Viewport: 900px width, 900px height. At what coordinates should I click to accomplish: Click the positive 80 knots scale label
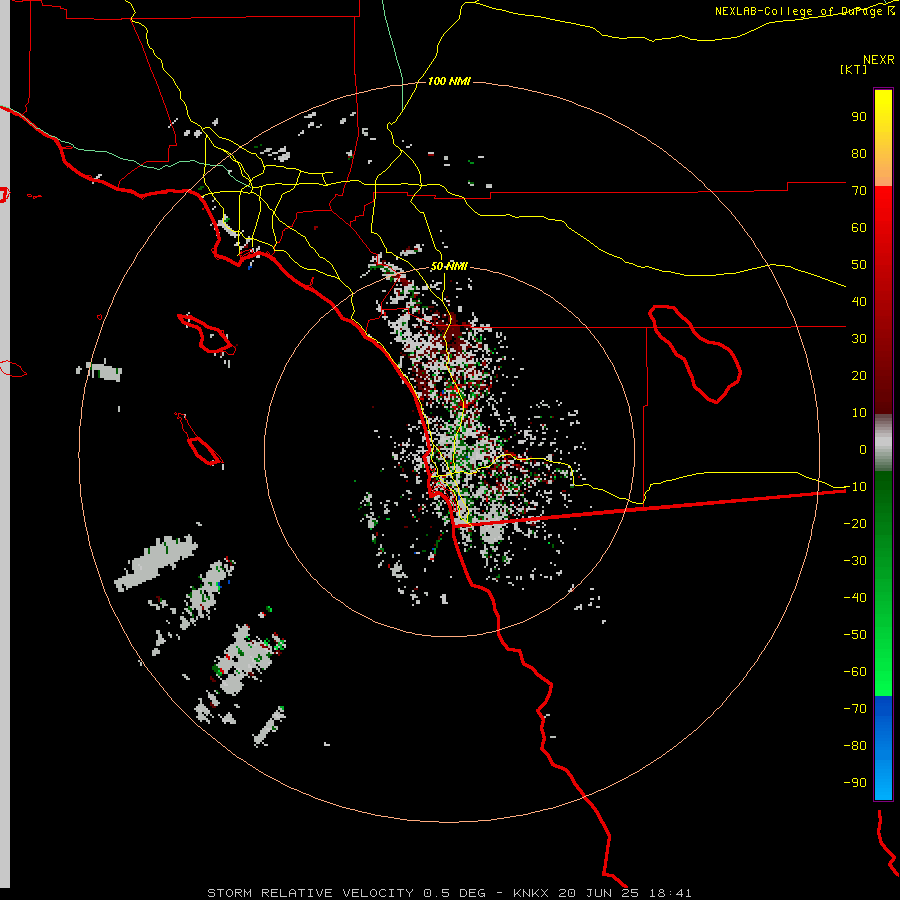(859, 154)
